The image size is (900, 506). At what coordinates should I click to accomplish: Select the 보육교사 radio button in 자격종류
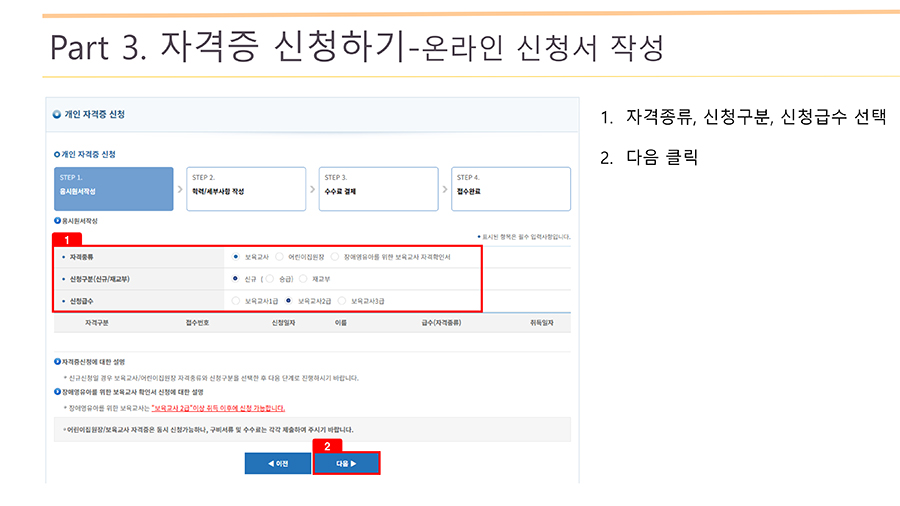(x=235, y=256)
